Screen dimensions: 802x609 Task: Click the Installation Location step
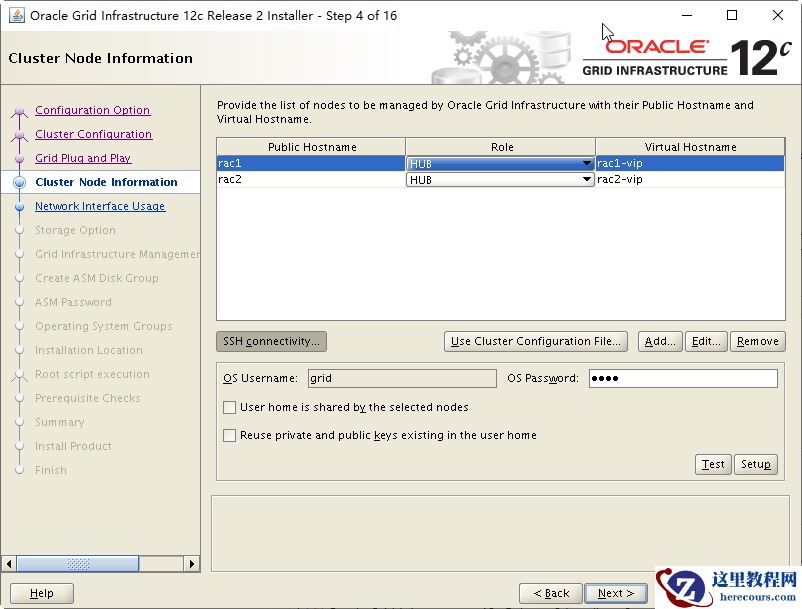pos(89,350)
